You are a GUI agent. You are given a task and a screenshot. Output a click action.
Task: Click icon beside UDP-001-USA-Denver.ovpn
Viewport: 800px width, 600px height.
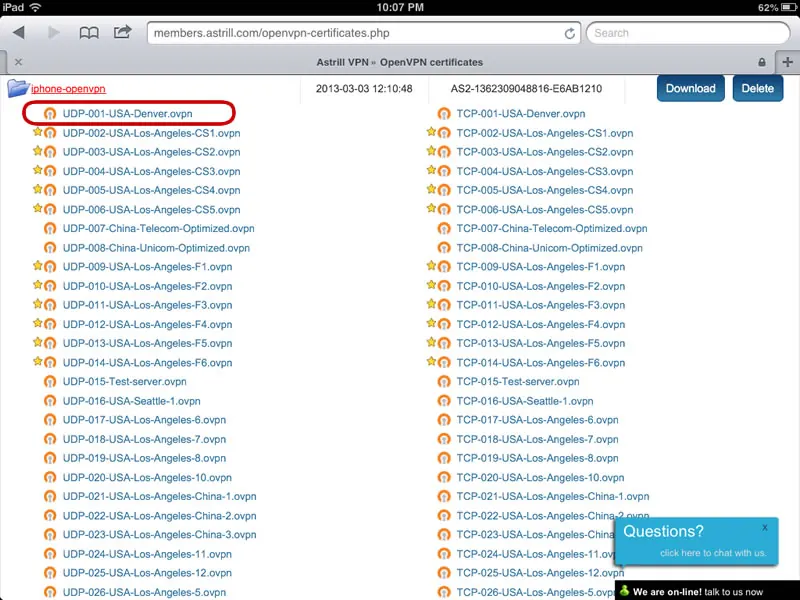(49, 114)
